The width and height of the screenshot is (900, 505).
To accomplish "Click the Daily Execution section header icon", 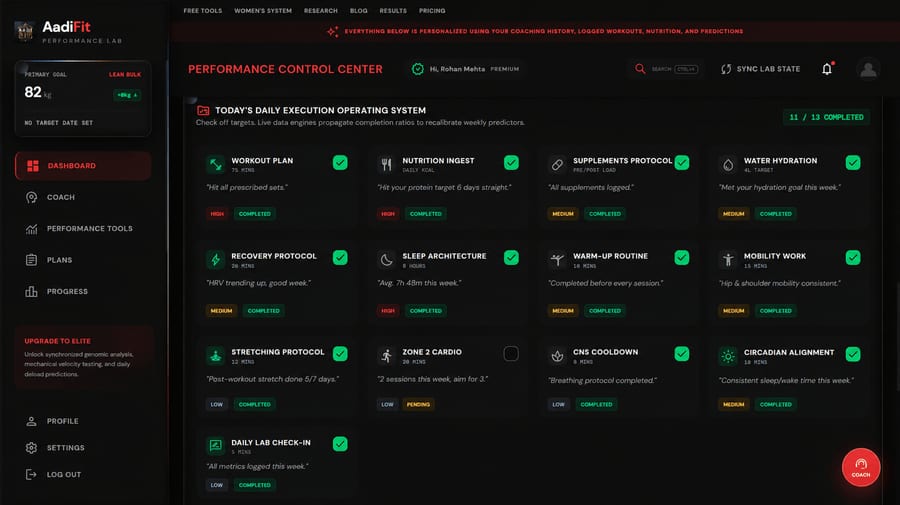I will 203,110.
